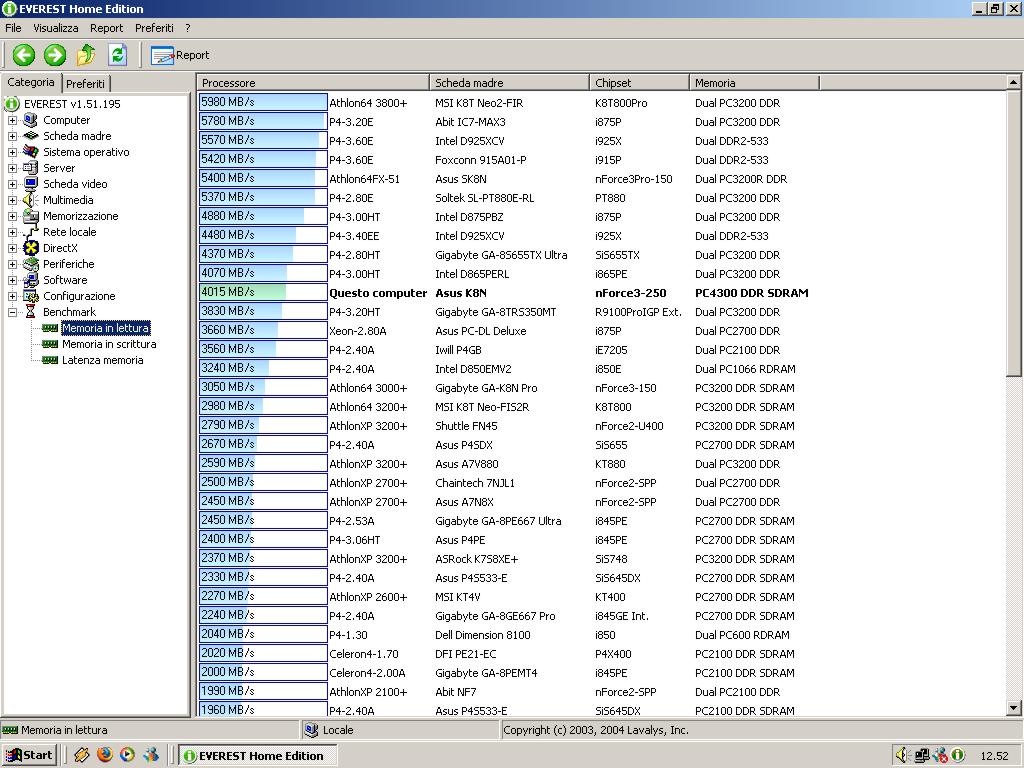Select the Memoria in scrittura tree item

[109, 344]
